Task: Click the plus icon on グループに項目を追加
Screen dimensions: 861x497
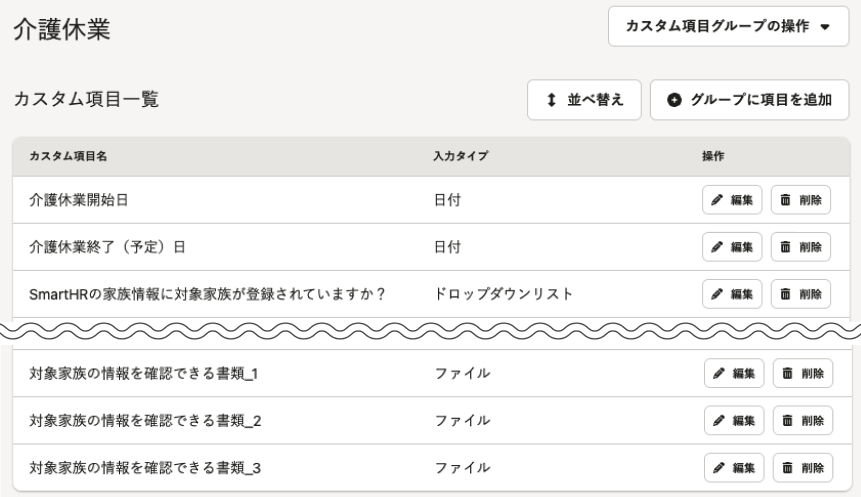Action: [674, 100]
